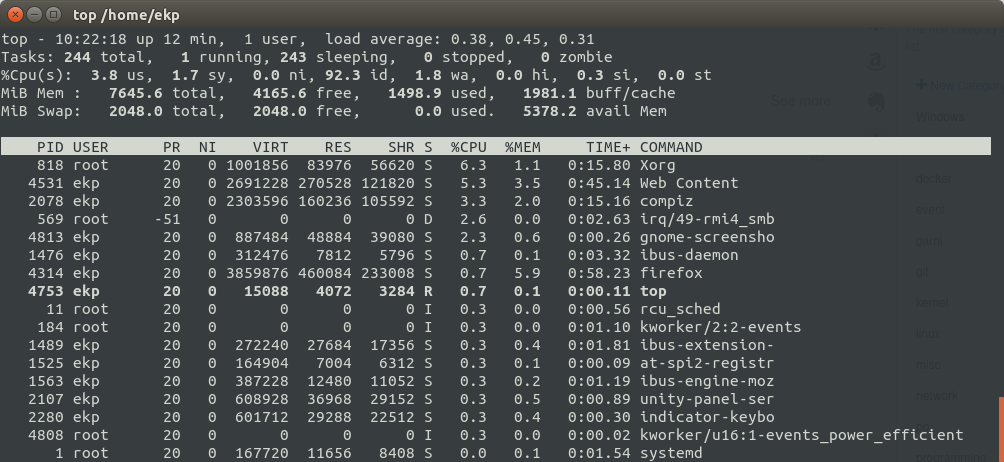This screenshot has width=1004, height=462.
Task: Click the 'top /home/ekp' window title
Action: coord(126,15)
